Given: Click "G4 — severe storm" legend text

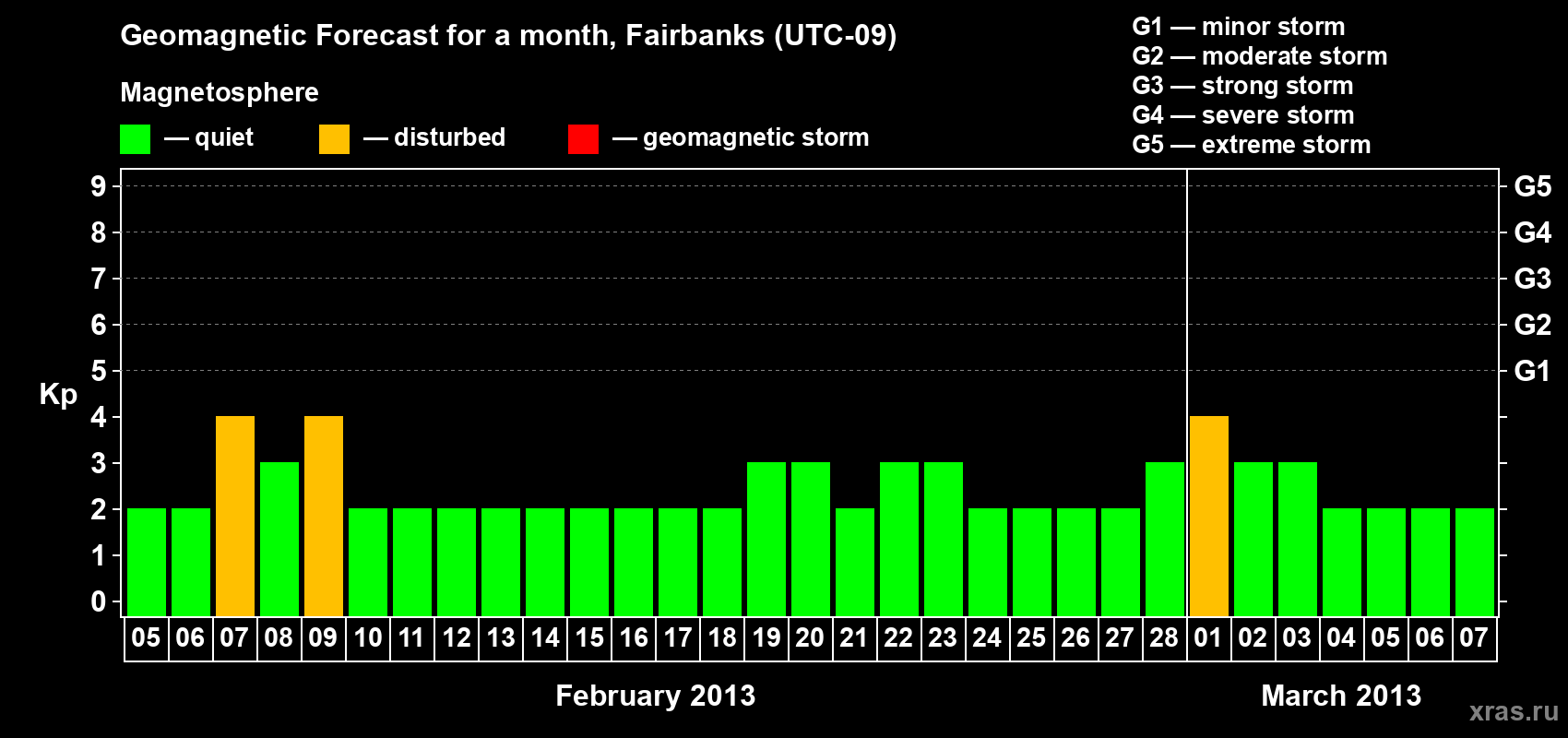Looking at the screenshot, I should coord(1242,115).
